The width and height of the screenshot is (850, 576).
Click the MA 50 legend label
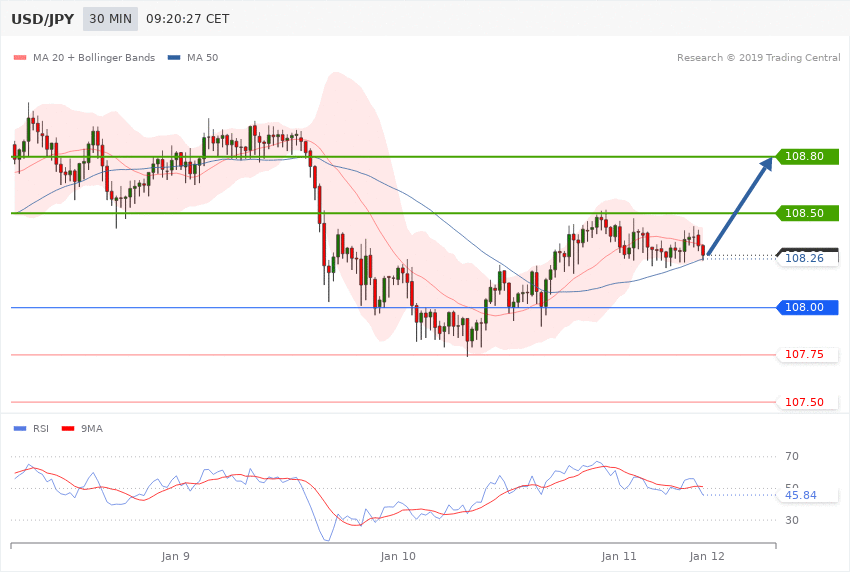coord(202,57)
